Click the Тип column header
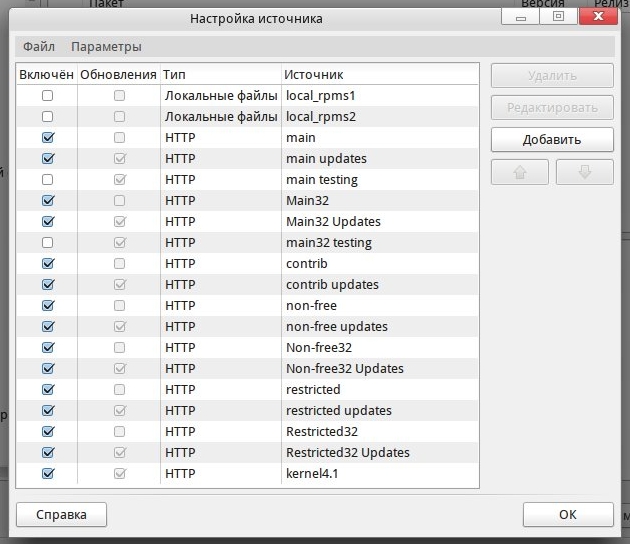 tap(175, 75)
